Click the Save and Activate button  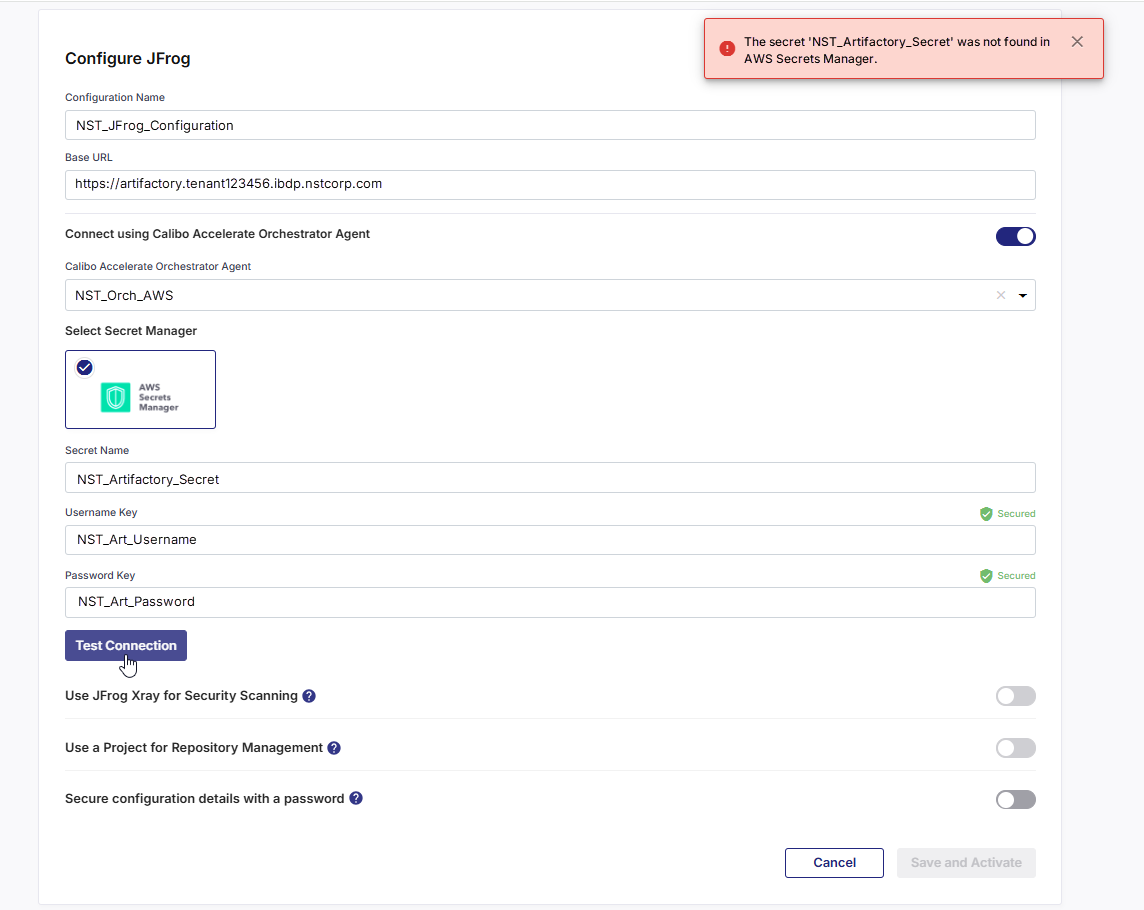[x=965, y=862]
